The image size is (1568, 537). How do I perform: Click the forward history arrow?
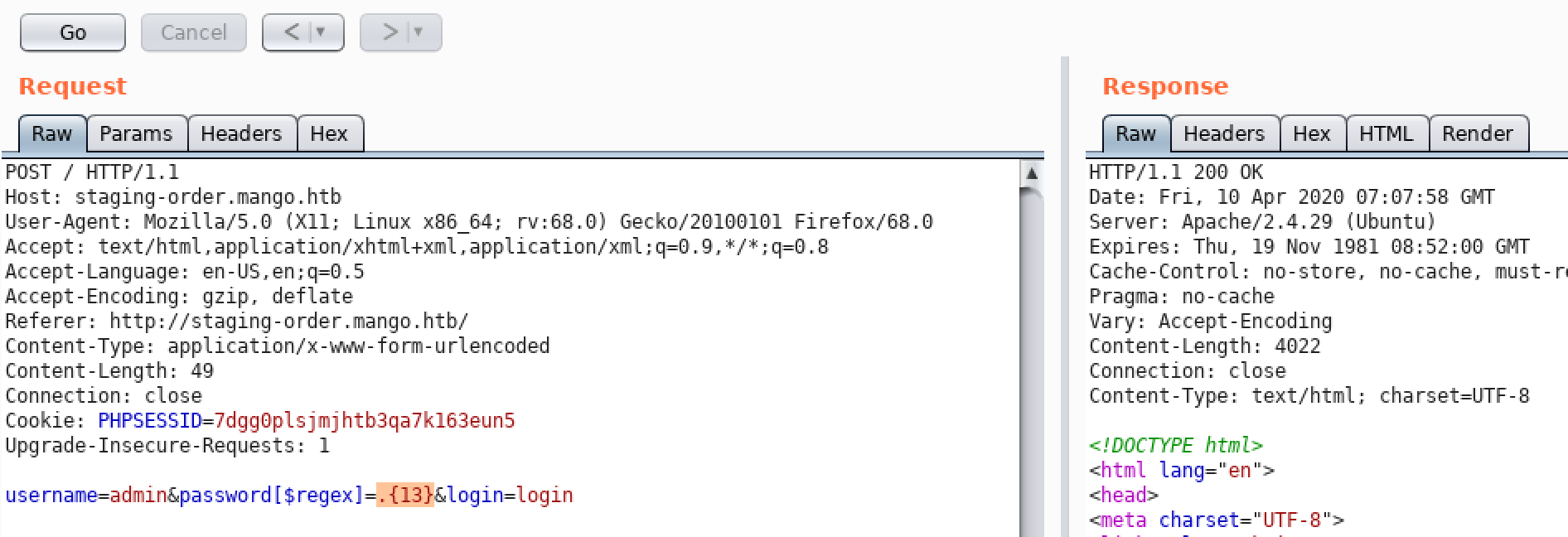[390, 32]
